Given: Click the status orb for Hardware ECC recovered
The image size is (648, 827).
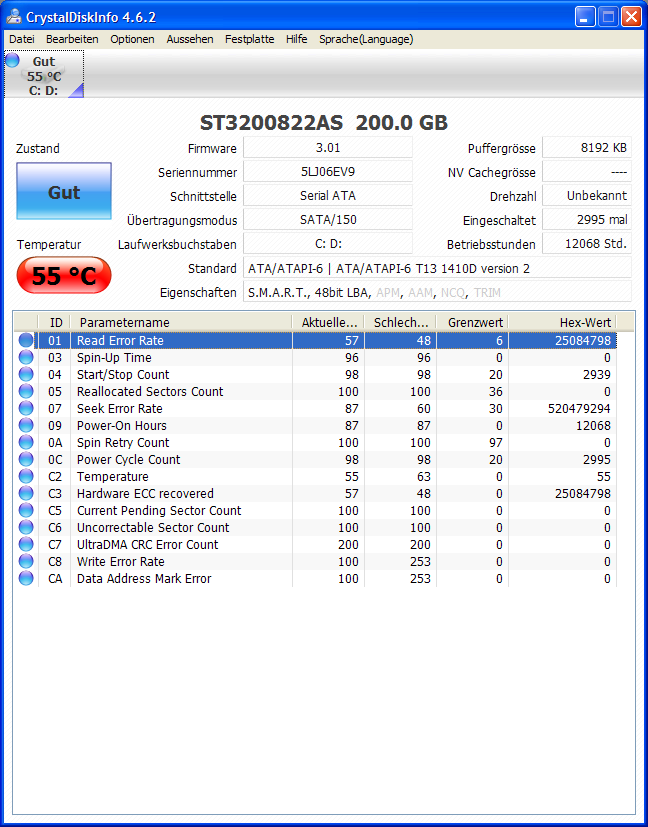Looking at the screenshot, I should [26, 494].
